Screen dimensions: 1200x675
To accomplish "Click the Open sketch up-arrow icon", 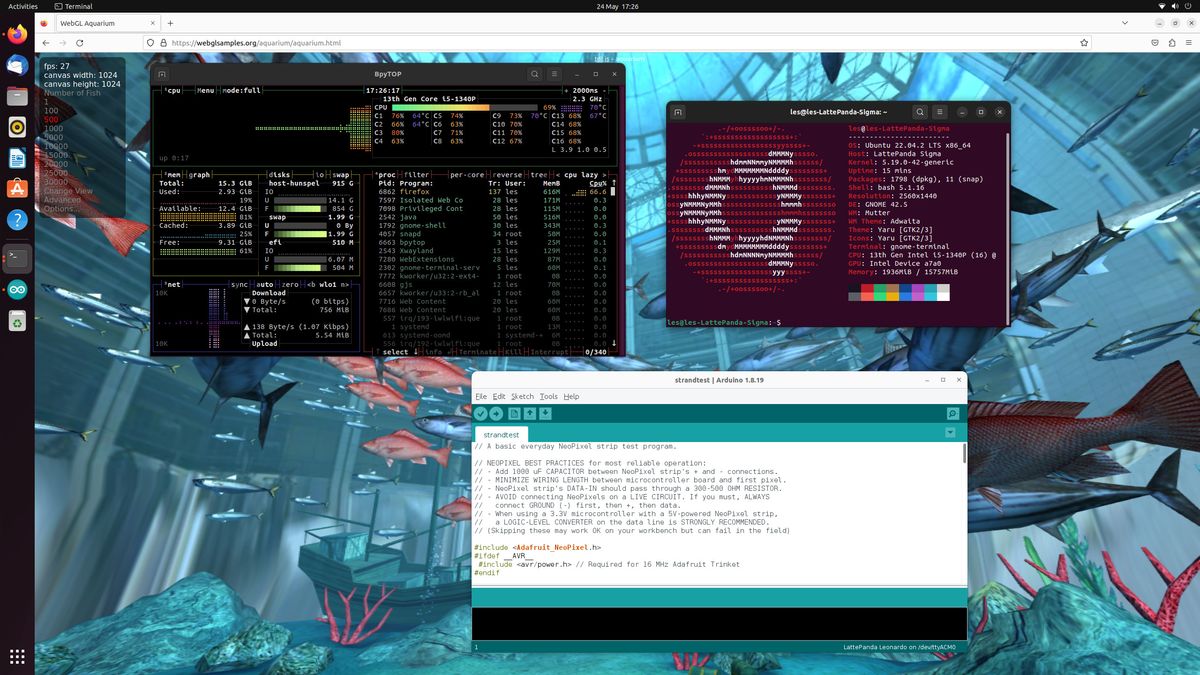I will (x=530, y=413).
